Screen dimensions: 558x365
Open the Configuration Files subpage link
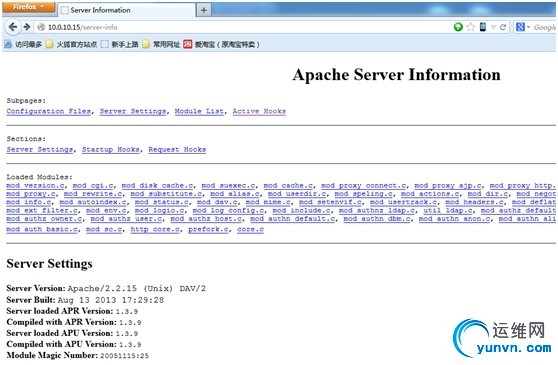tap(49, 111)
